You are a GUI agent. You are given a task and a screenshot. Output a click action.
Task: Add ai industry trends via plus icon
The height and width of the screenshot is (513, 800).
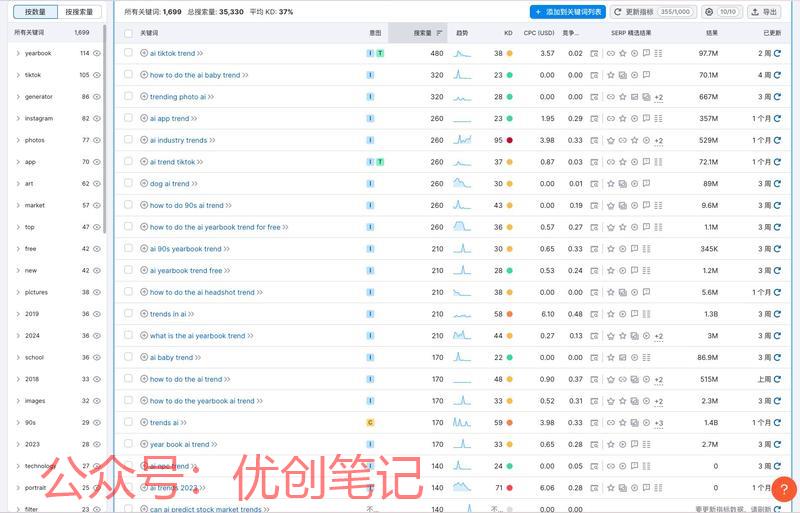tap(144, 140)
